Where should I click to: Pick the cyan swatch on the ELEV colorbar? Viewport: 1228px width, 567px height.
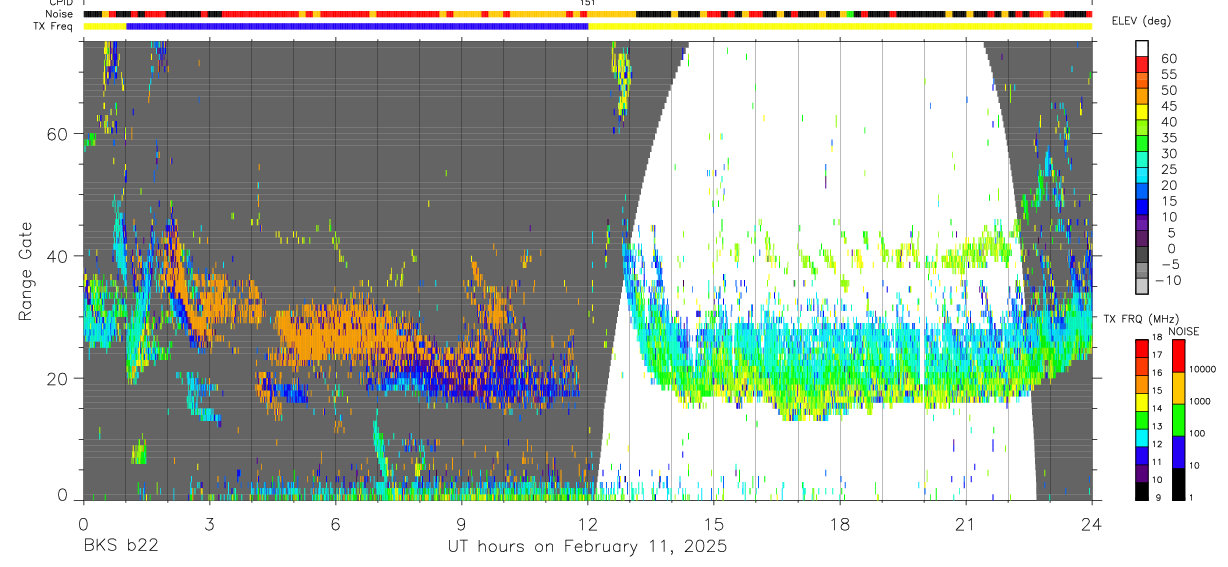pyautogui.click(x=1142, y=176)
